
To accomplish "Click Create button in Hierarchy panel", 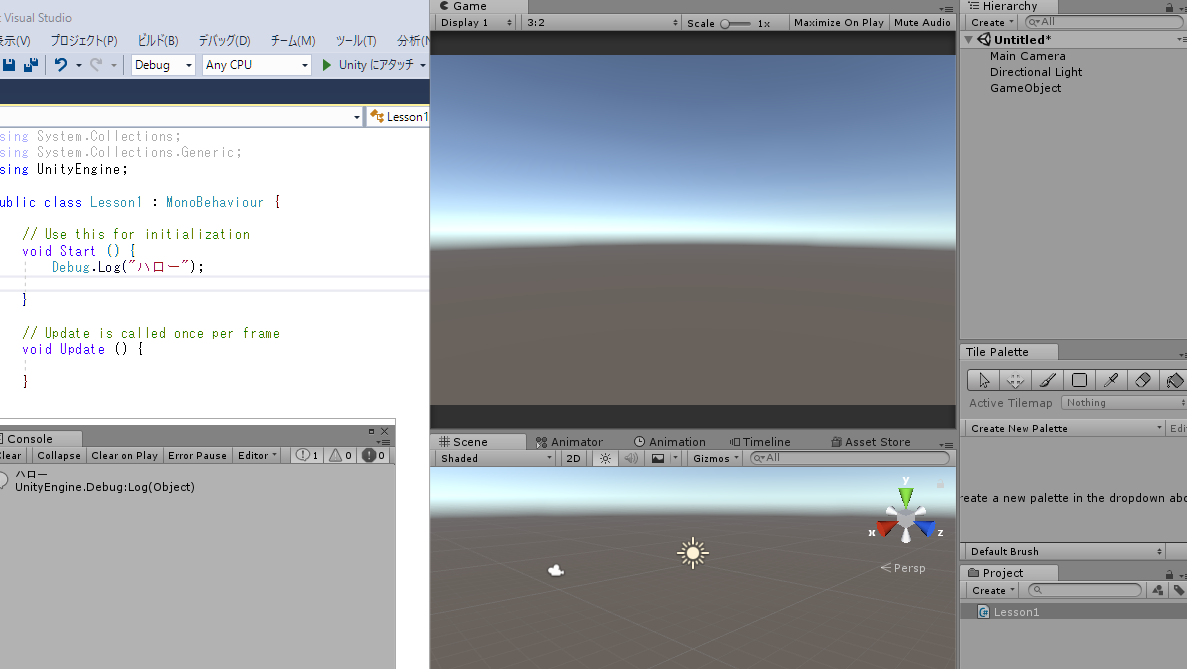I will tap(992, 23).
